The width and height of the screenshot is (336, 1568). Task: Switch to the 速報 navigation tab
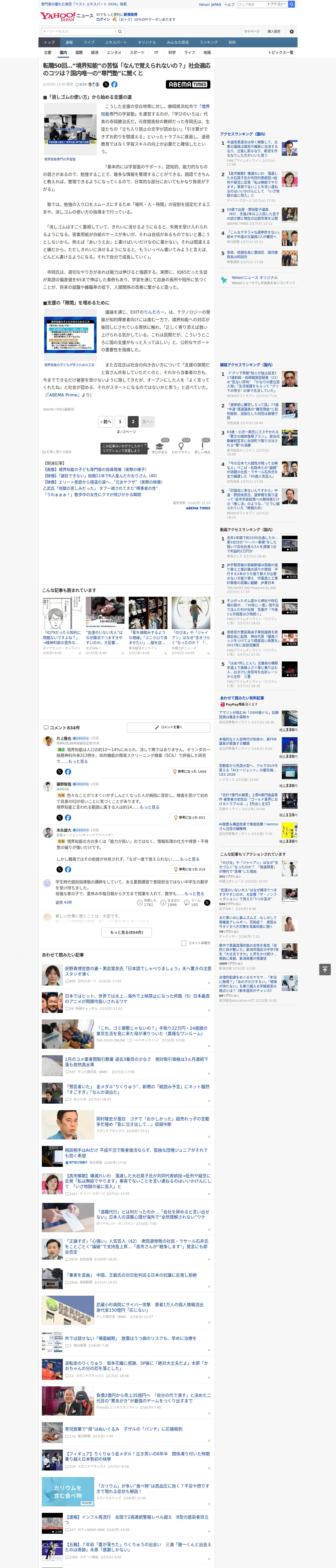click(69, 43)
